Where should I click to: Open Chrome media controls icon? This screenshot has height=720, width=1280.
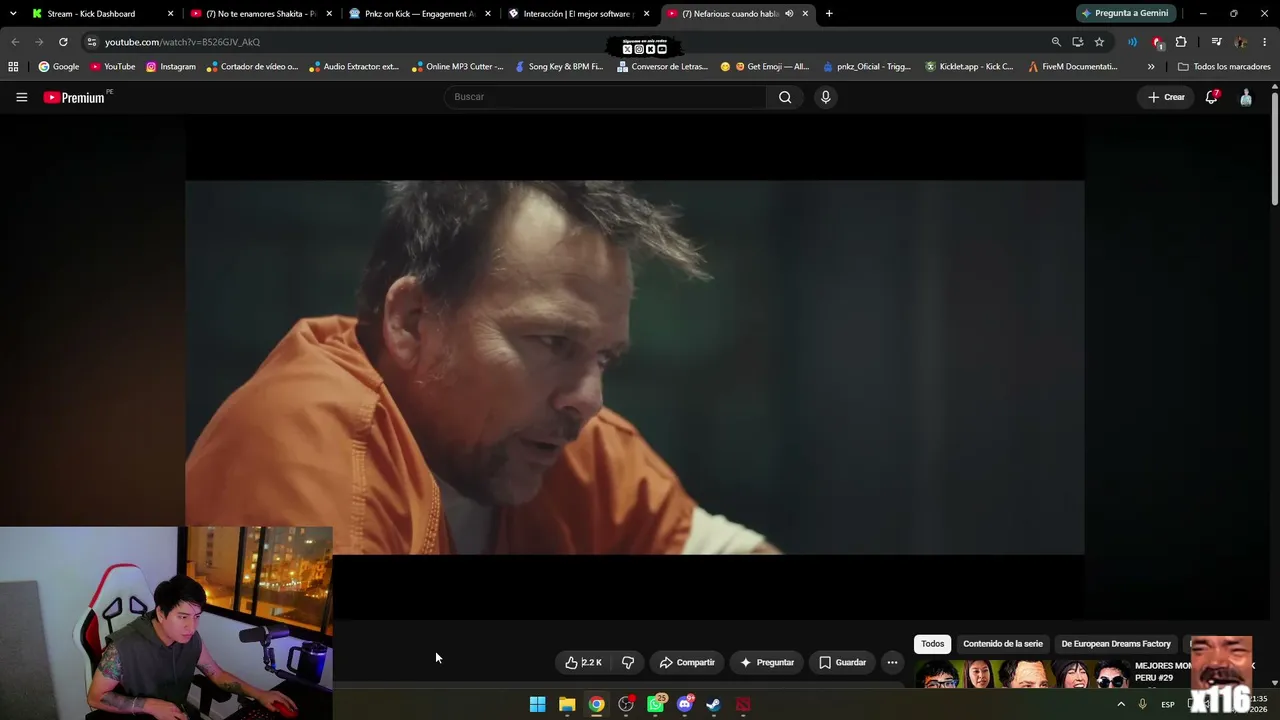(1216, 42)
